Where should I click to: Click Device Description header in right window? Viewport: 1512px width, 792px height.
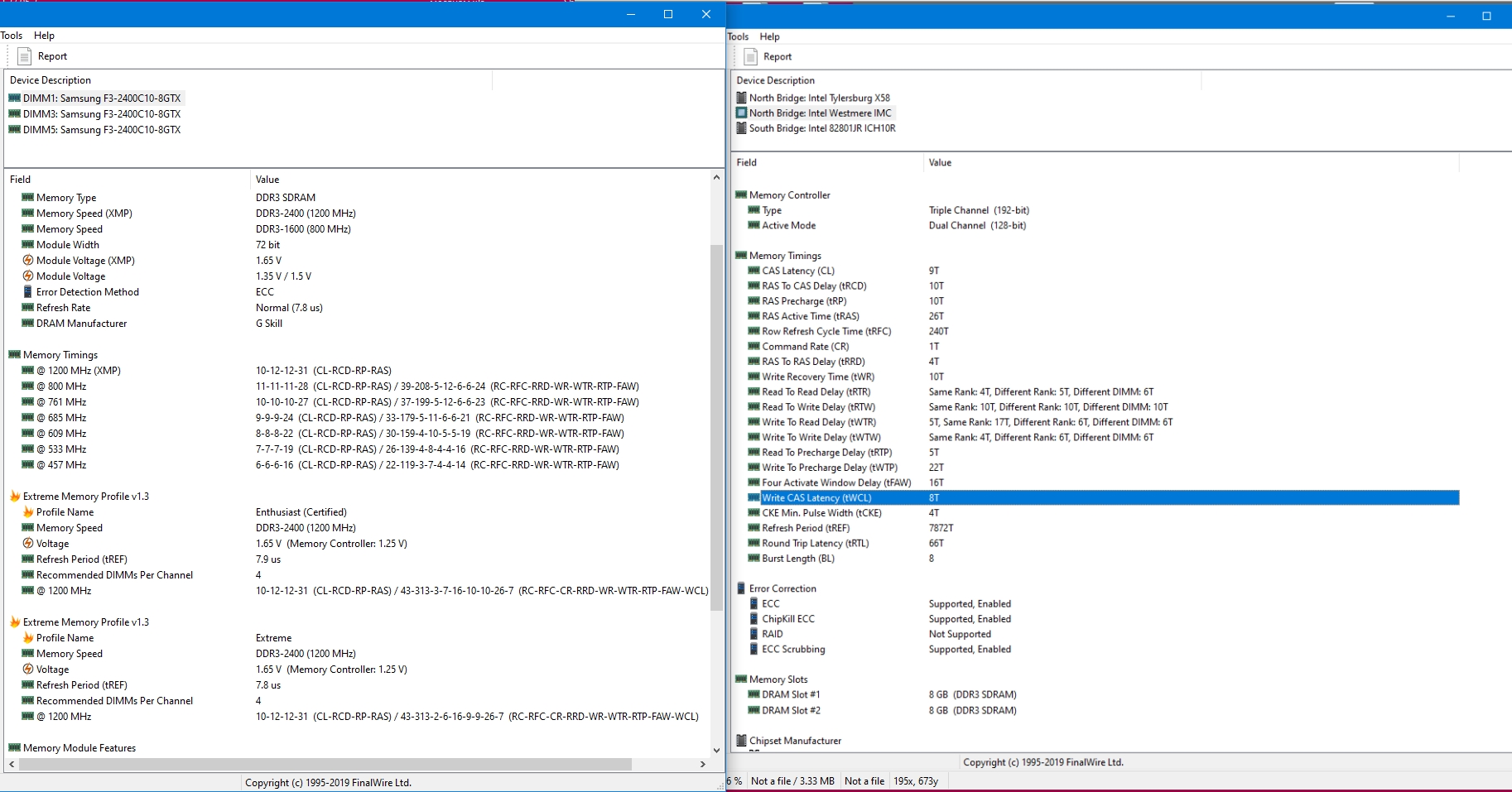966,80
